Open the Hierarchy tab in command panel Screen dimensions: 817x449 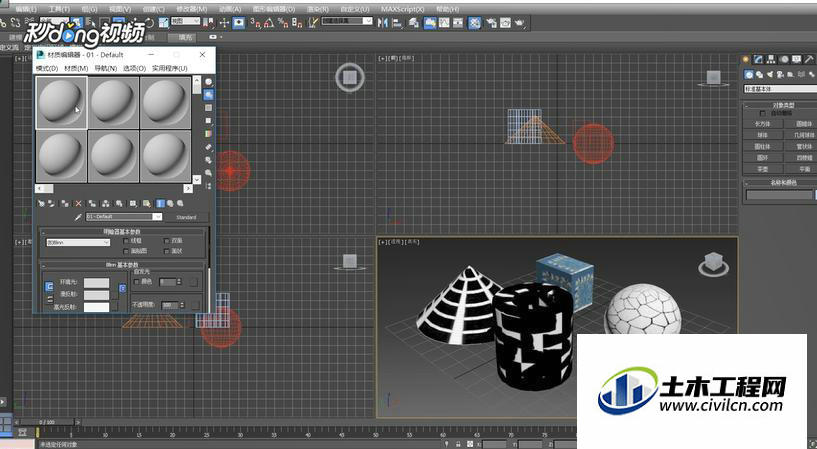[772, 59]
